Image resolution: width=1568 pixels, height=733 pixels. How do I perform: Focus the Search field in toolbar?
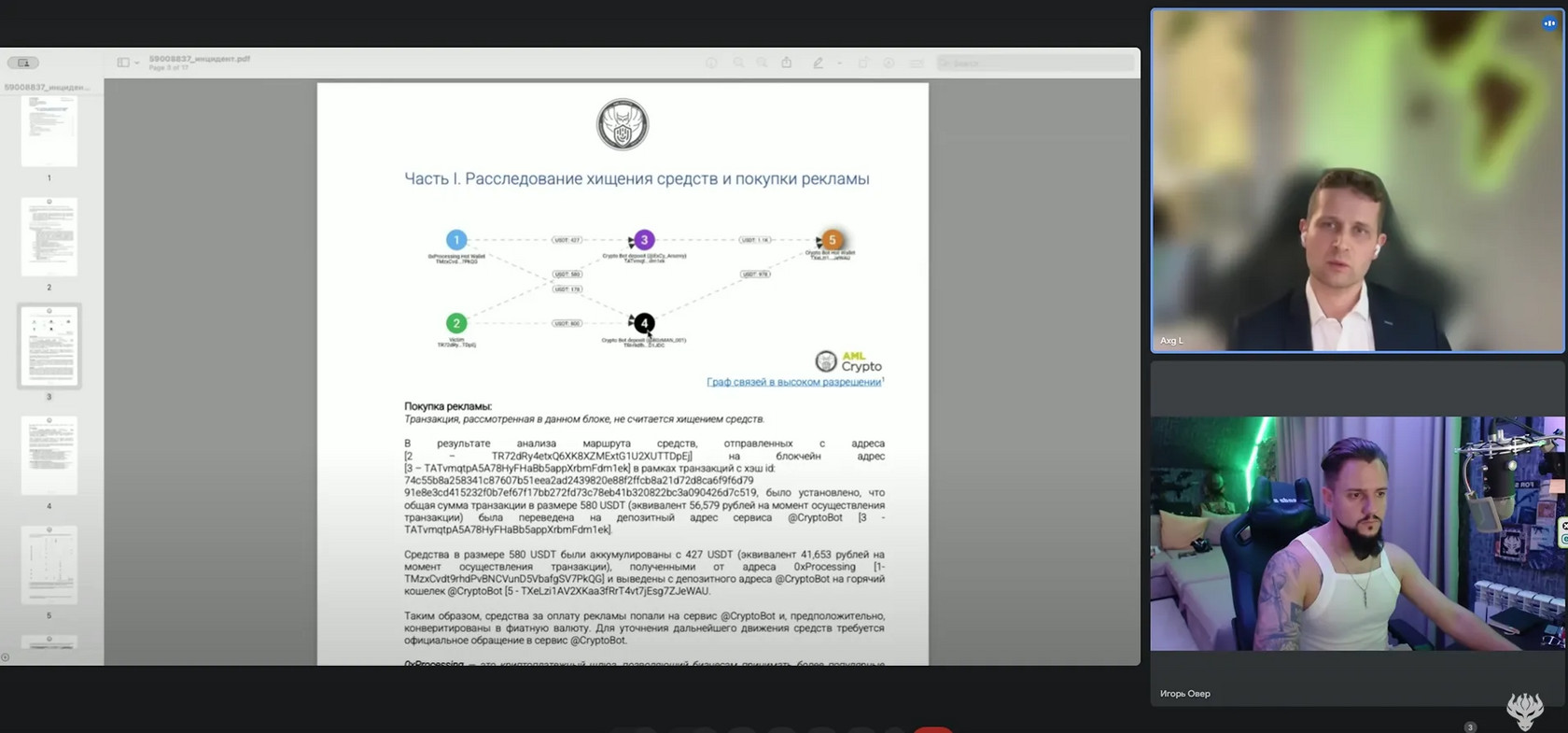[1036, 63]
